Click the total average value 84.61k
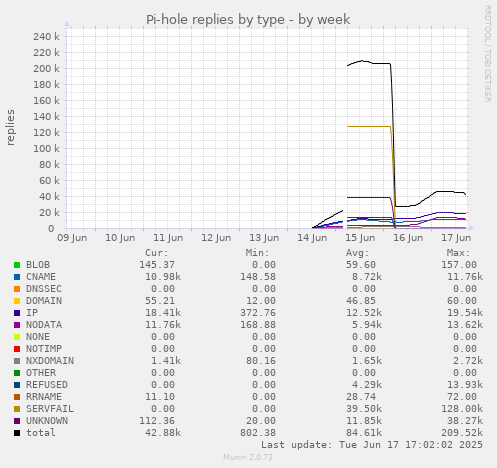This screenshot has width=497, height=468. point(364,433)
